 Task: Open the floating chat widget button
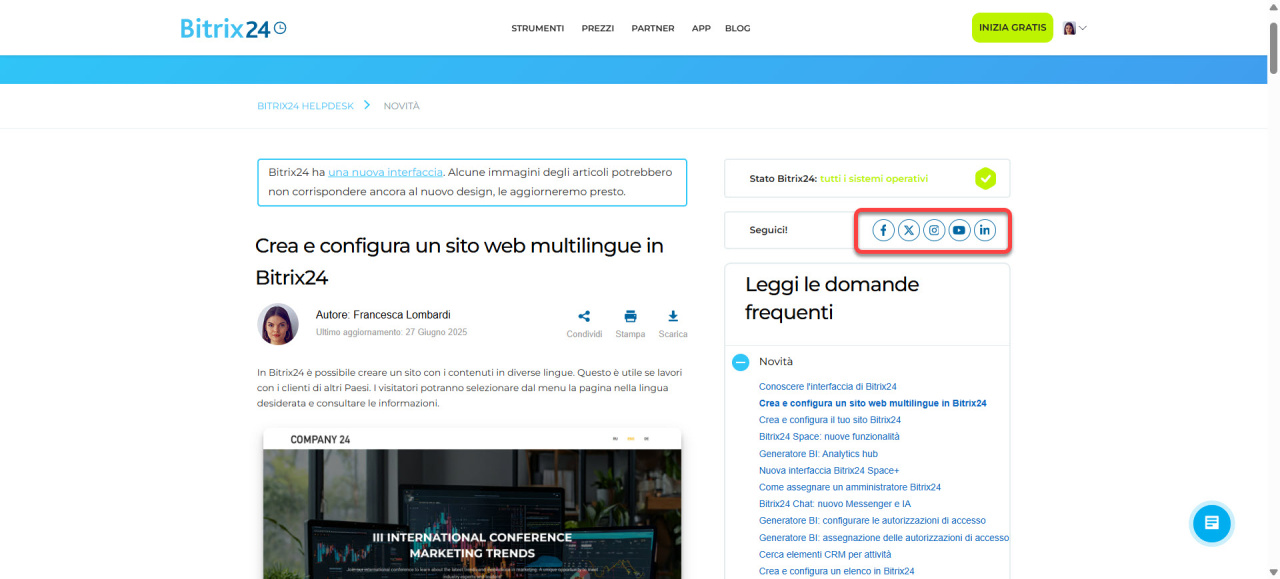point(1212,522)
